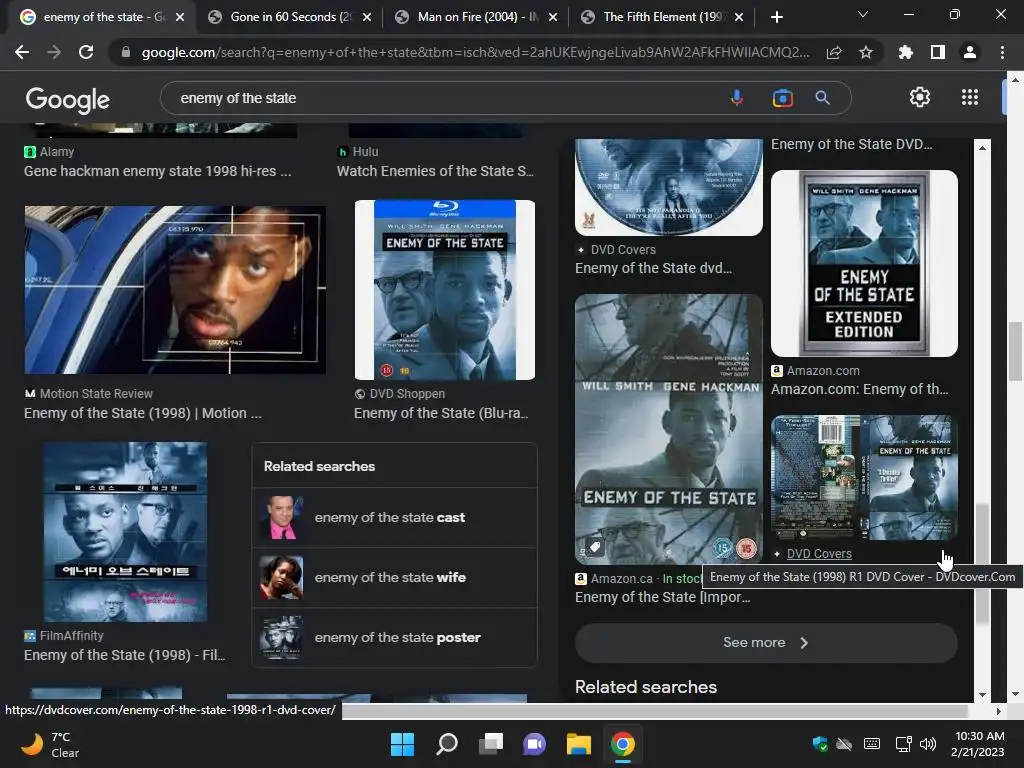This screenshot has width=1024, height=768.
Task: Open Chrome's three-dot menu
Action: coord(1002,52)
